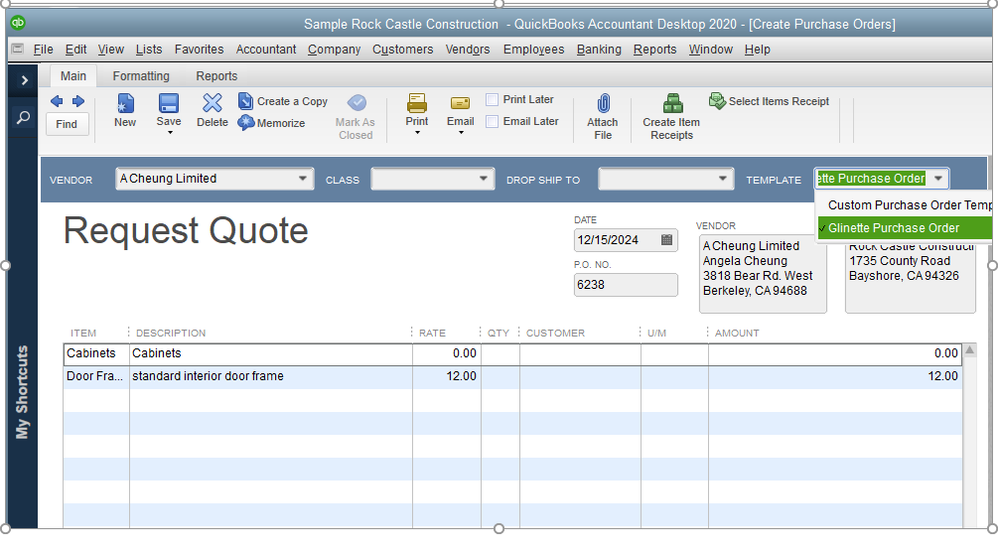Click the Find button

click(x=66, y=124)
